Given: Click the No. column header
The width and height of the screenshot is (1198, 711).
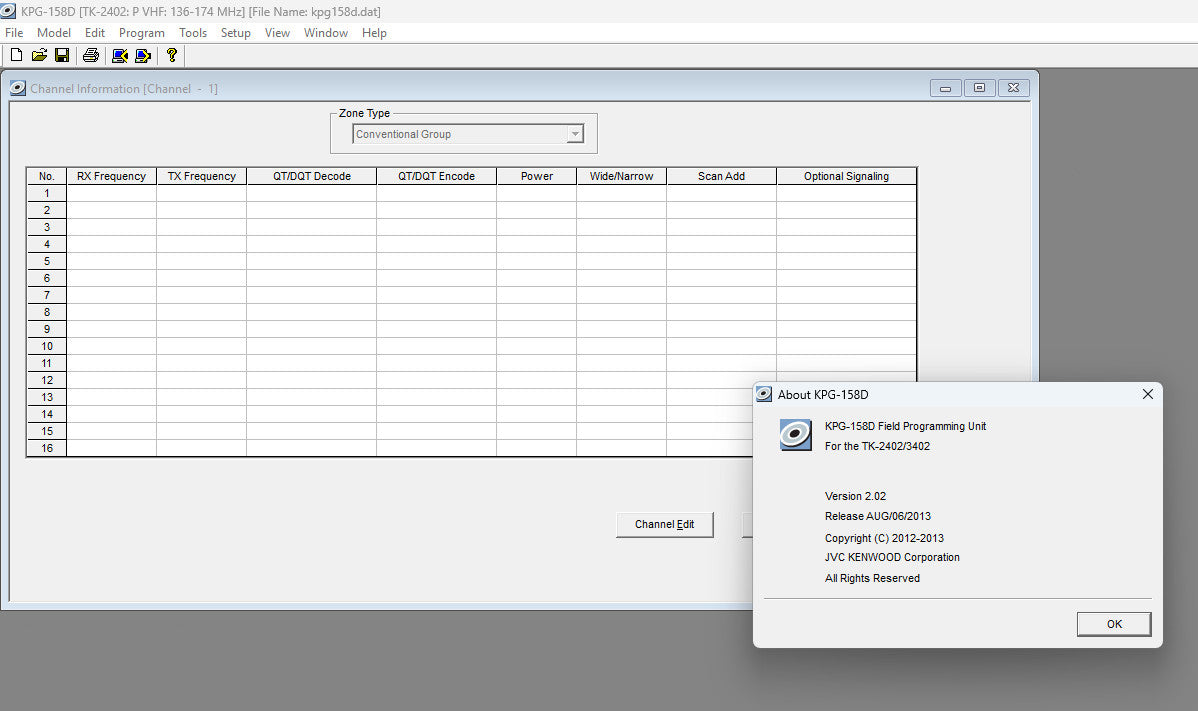Looking at the screenshot, I should 47,176.
